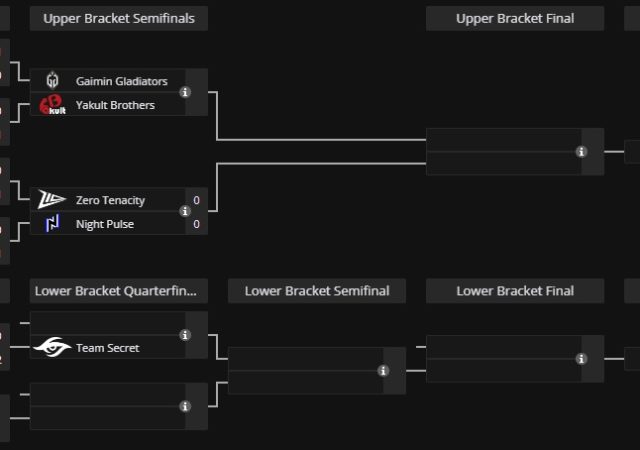Show match info for Upper Bracket Final

pos(581,152)
